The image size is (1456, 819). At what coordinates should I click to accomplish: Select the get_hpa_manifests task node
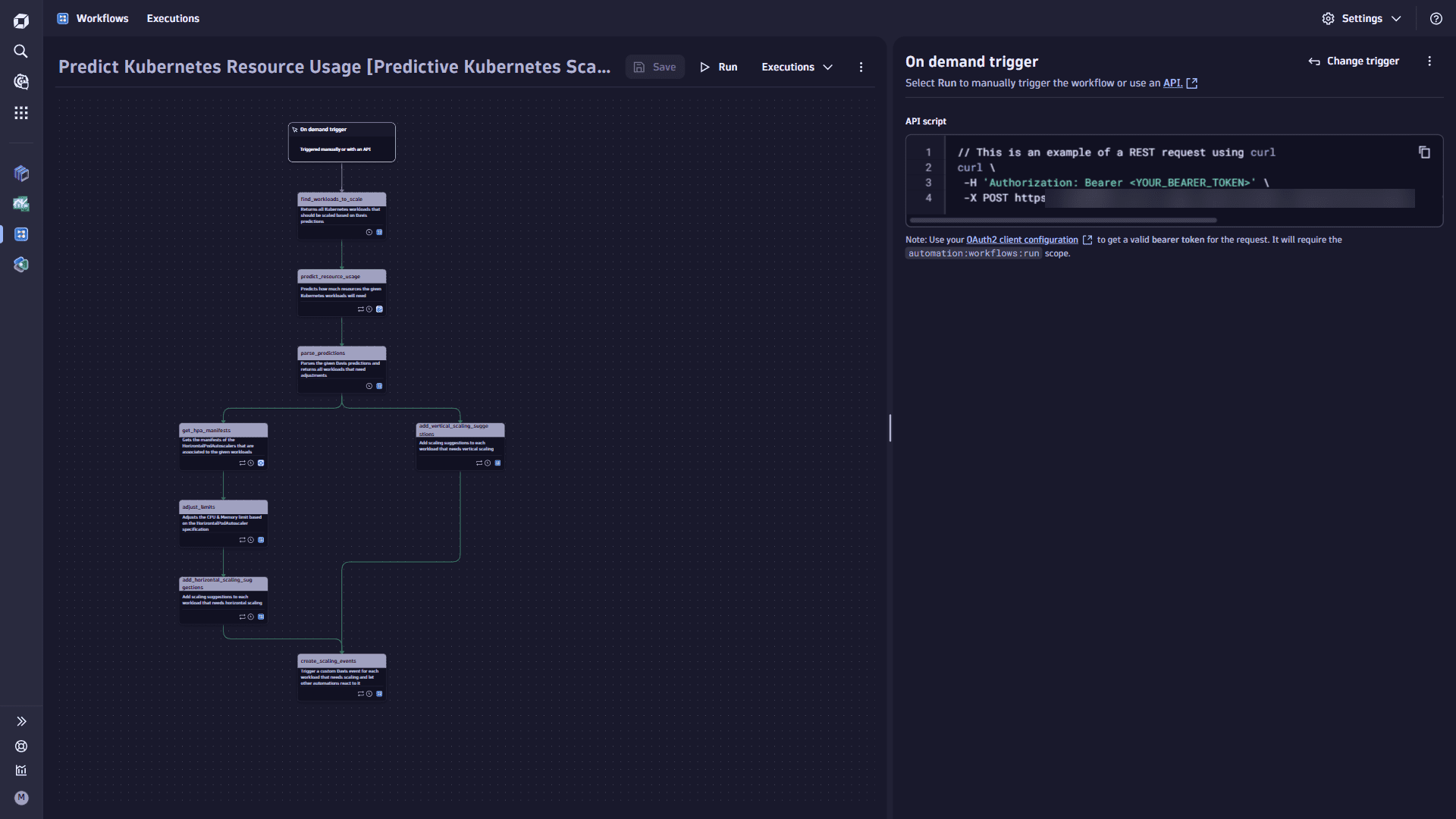click(224, 447)
